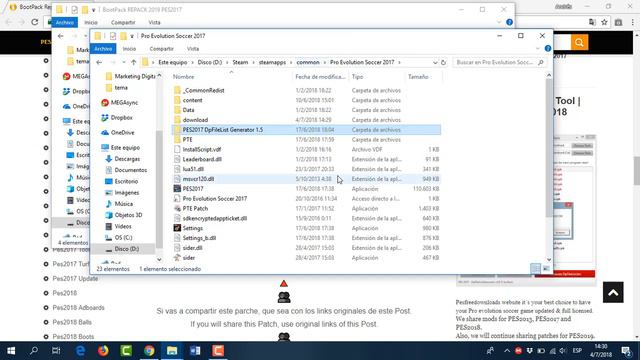640x360 pixels.
Task: Click common in the address breadcrumb
Action: [x=308, y=62]
